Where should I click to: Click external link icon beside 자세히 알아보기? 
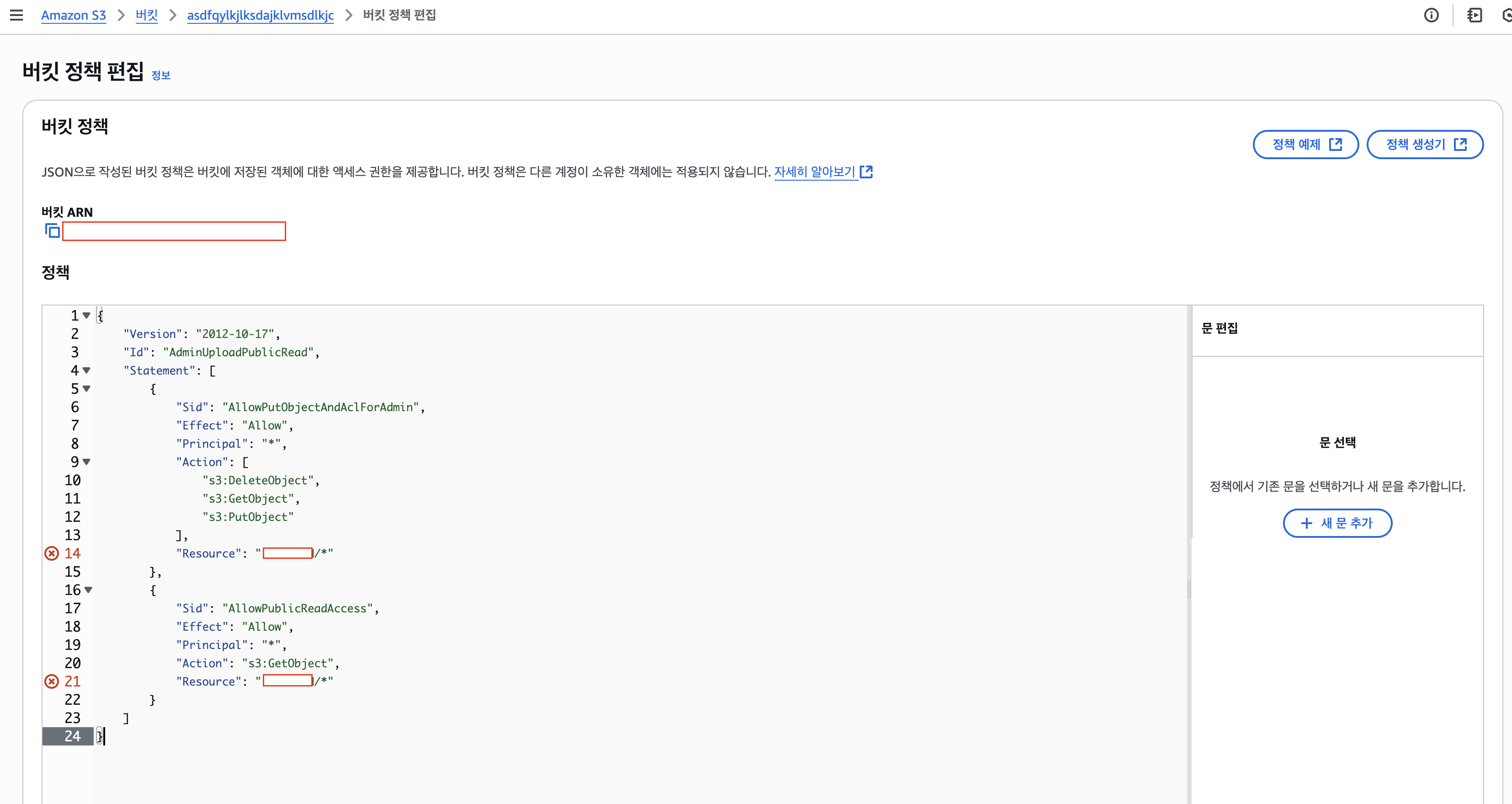[866, 172]
